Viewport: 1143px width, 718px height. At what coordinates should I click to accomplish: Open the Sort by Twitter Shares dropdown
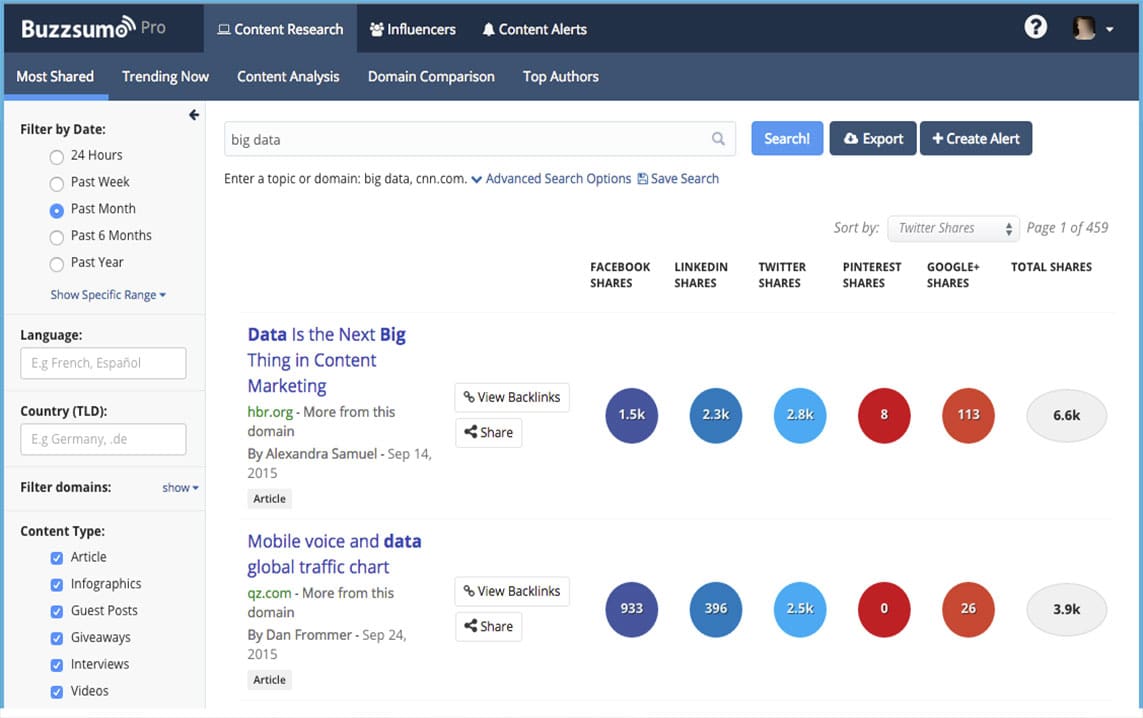[x=952, y=228]
